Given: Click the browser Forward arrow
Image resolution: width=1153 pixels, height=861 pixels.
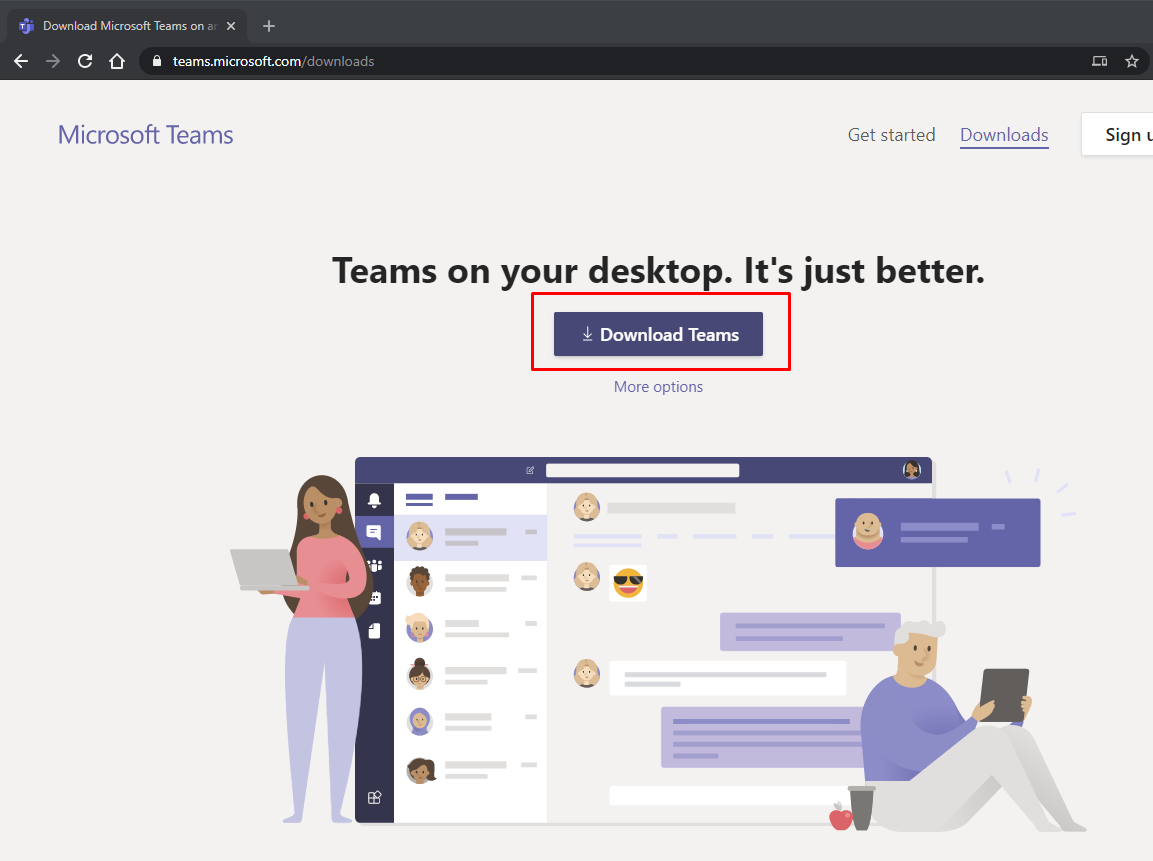Looking at the screenshot, I should point(53,61).
